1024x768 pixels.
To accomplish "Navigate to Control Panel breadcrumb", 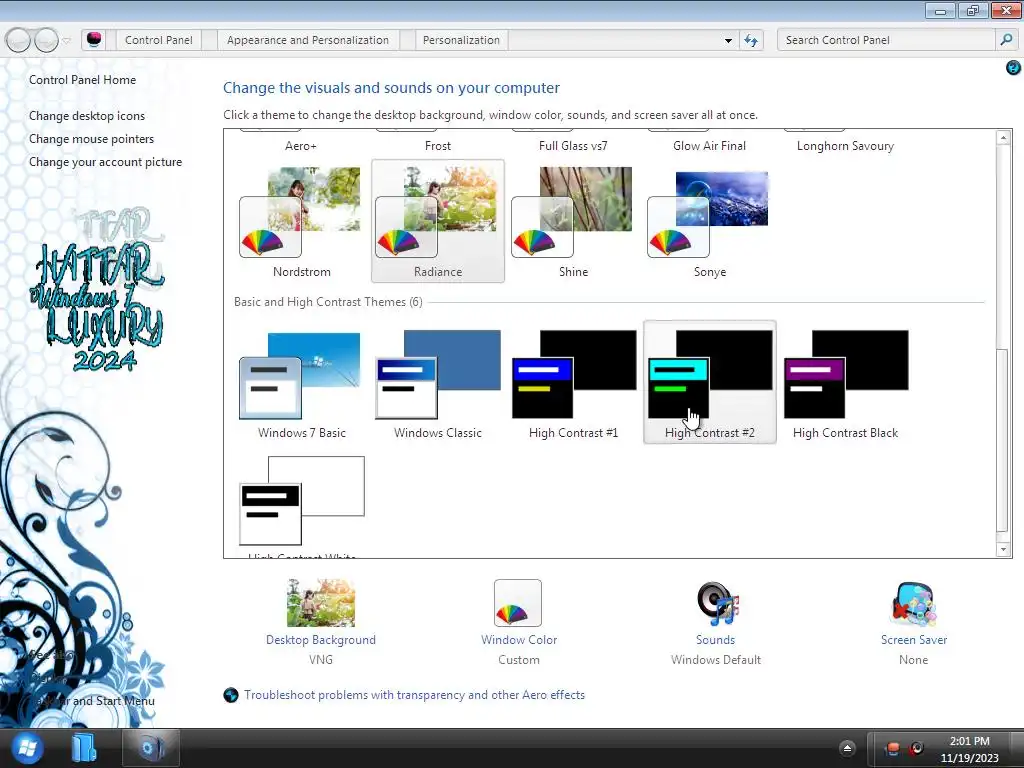I will tap(159, 40).
